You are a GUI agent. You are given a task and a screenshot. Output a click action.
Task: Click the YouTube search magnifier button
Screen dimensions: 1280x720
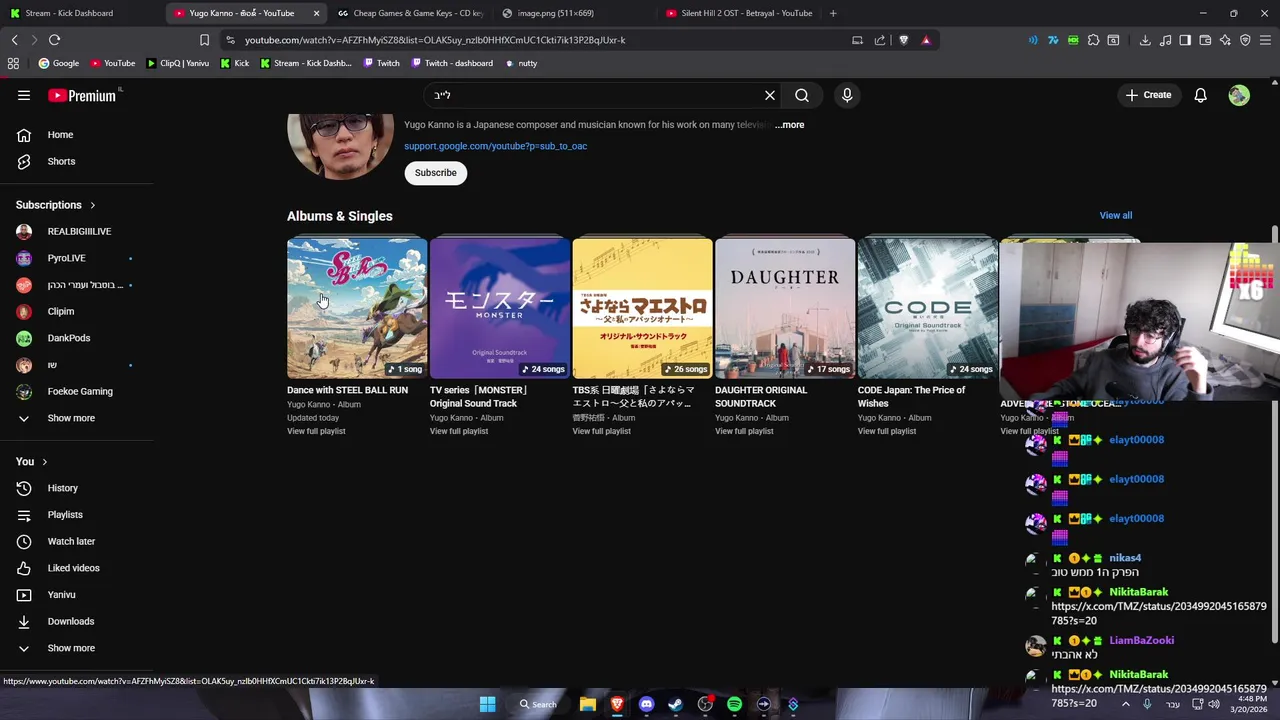(802, 95)
